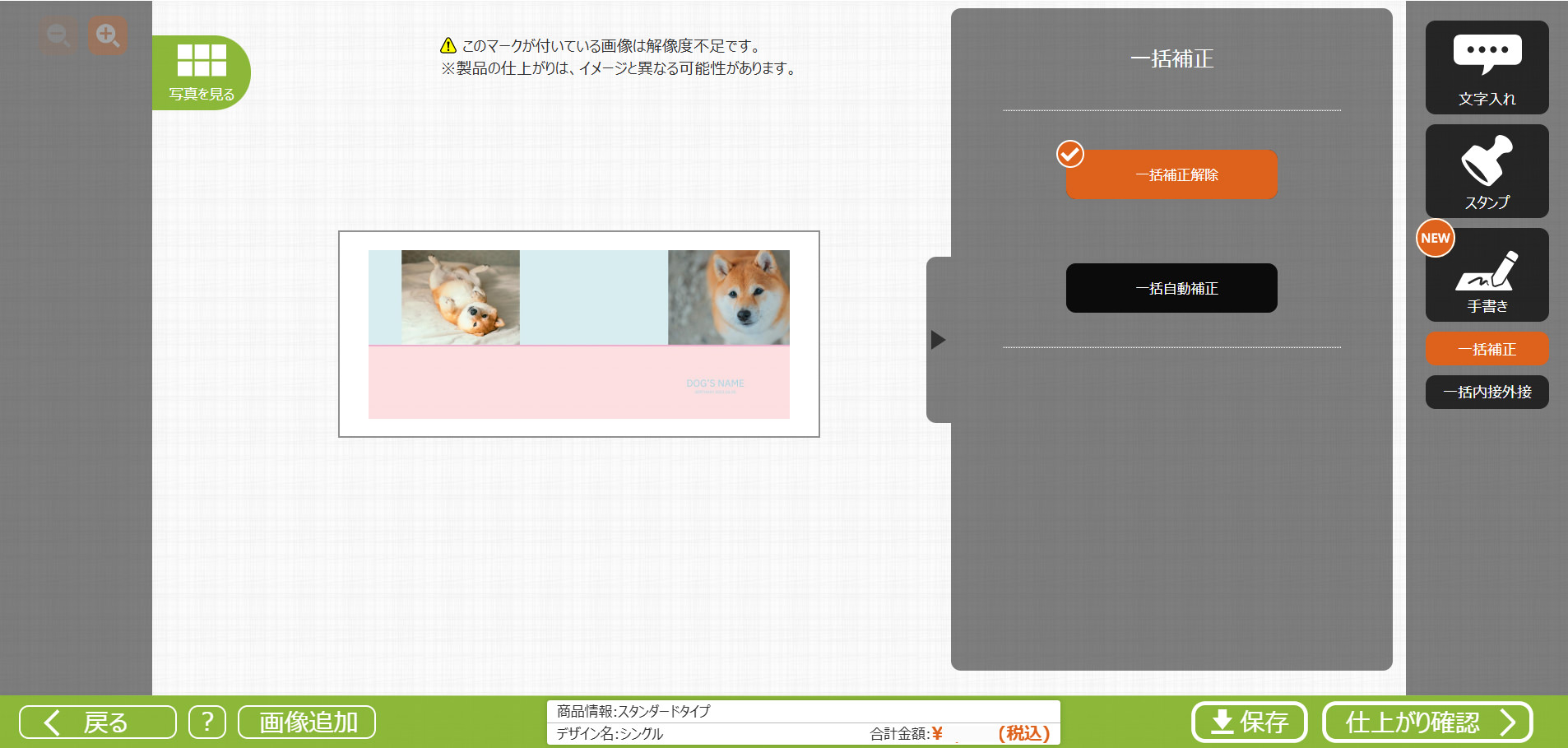Select the スタンプ stamp tool

[x=1487, y=171]
